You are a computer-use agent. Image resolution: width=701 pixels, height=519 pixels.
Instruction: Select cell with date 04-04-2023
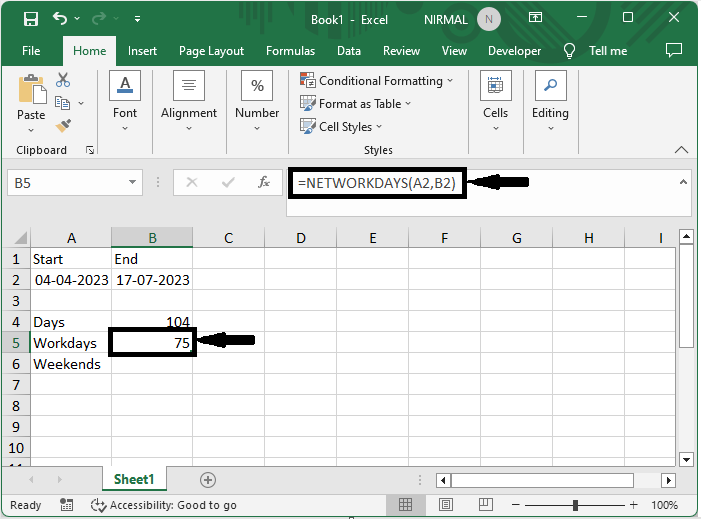click(71, 280)
